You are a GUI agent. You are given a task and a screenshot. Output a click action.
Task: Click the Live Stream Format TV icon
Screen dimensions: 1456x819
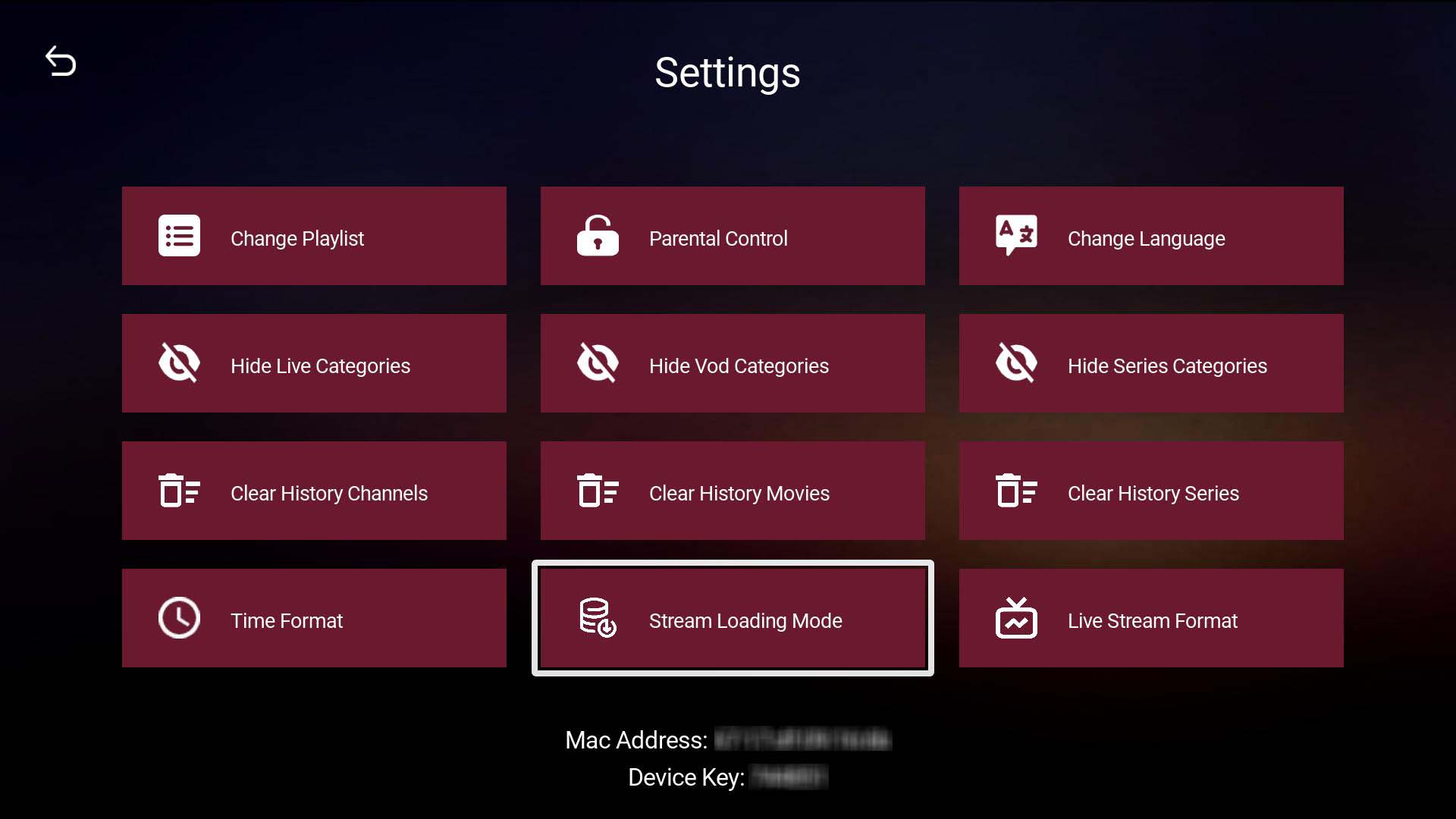pos(1016,618)
